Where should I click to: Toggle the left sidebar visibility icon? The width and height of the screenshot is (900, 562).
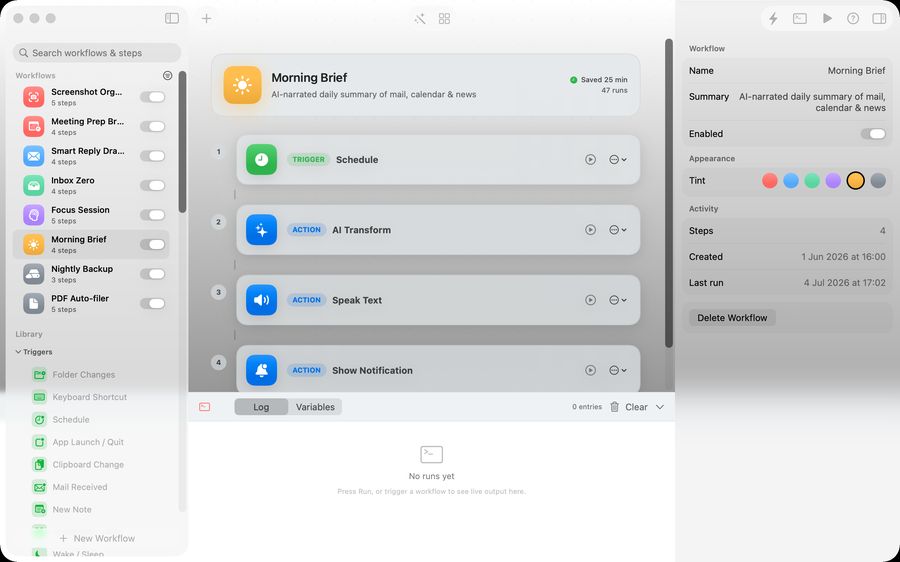point(172,18)
